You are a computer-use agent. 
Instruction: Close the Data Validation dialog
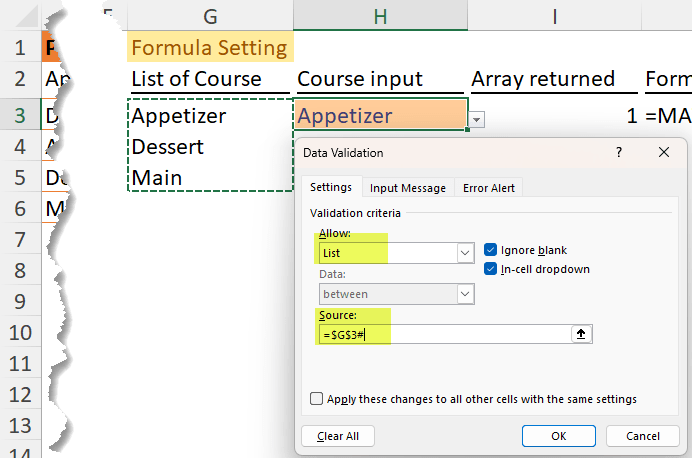pyautogui.click(x=665, y=153)
